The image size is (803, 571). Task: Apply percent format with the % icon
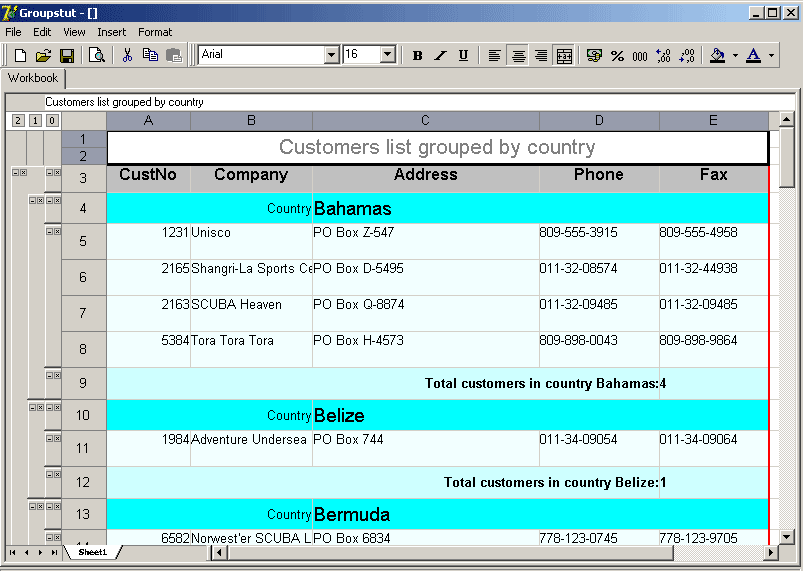tap(617, 56)
